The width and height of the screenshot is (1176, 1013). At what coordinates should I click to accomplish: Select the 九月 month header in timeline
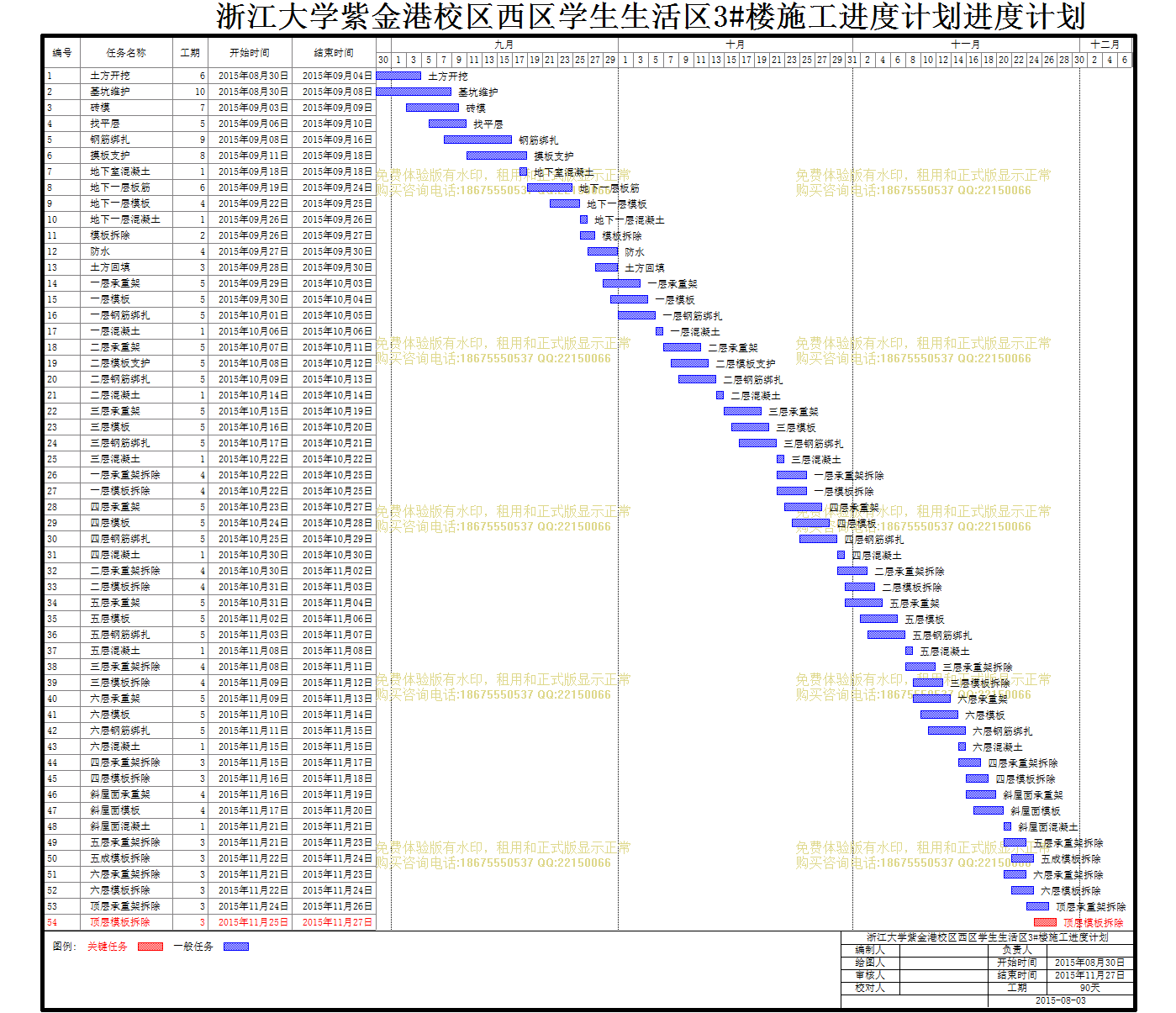504,45
